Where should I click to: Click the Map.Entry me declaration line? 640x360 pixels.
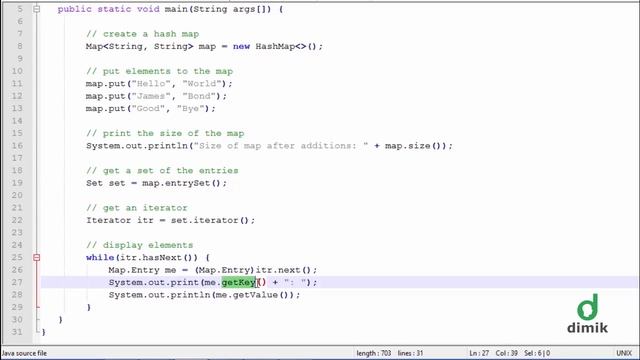[x=213, y=270]
